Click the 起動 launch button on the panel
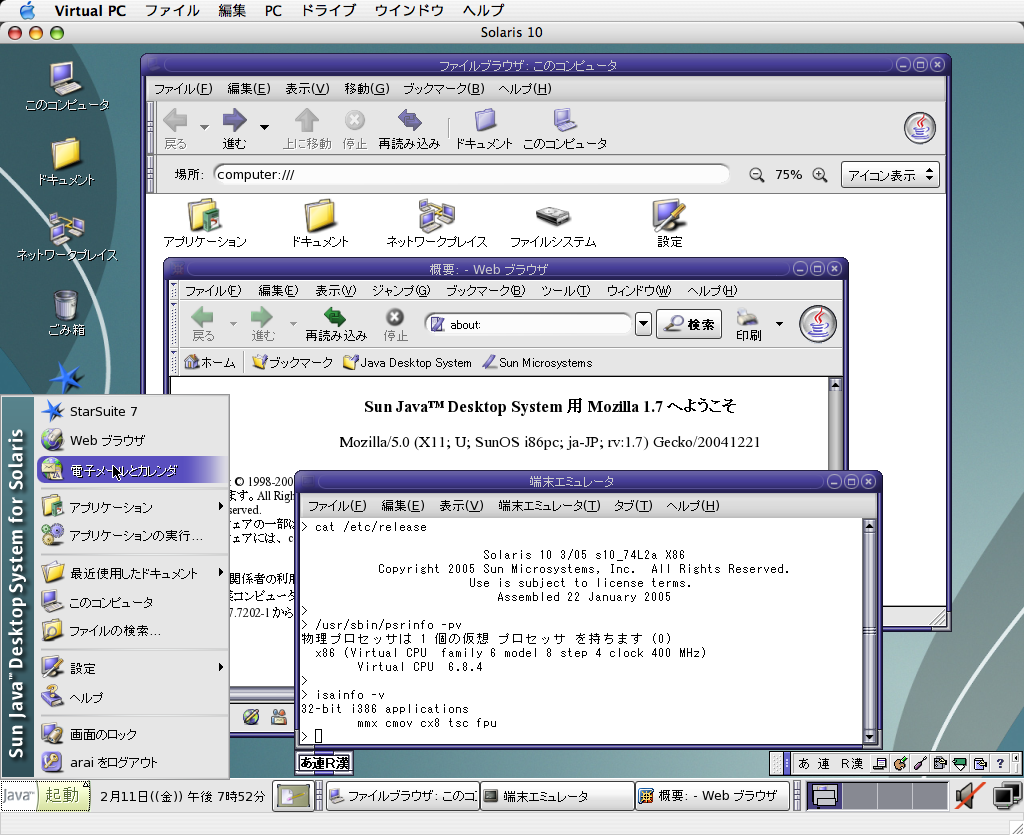The image size is (1024, 835). (x=45, y=795)
